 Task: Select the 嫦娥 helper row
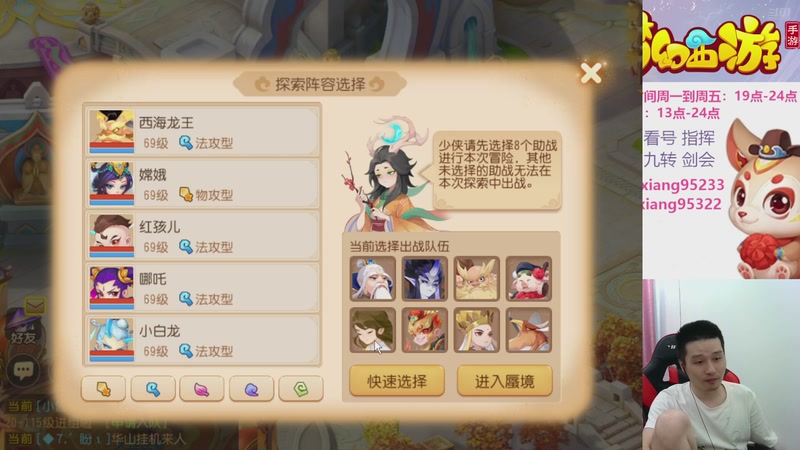coord(203,183)
